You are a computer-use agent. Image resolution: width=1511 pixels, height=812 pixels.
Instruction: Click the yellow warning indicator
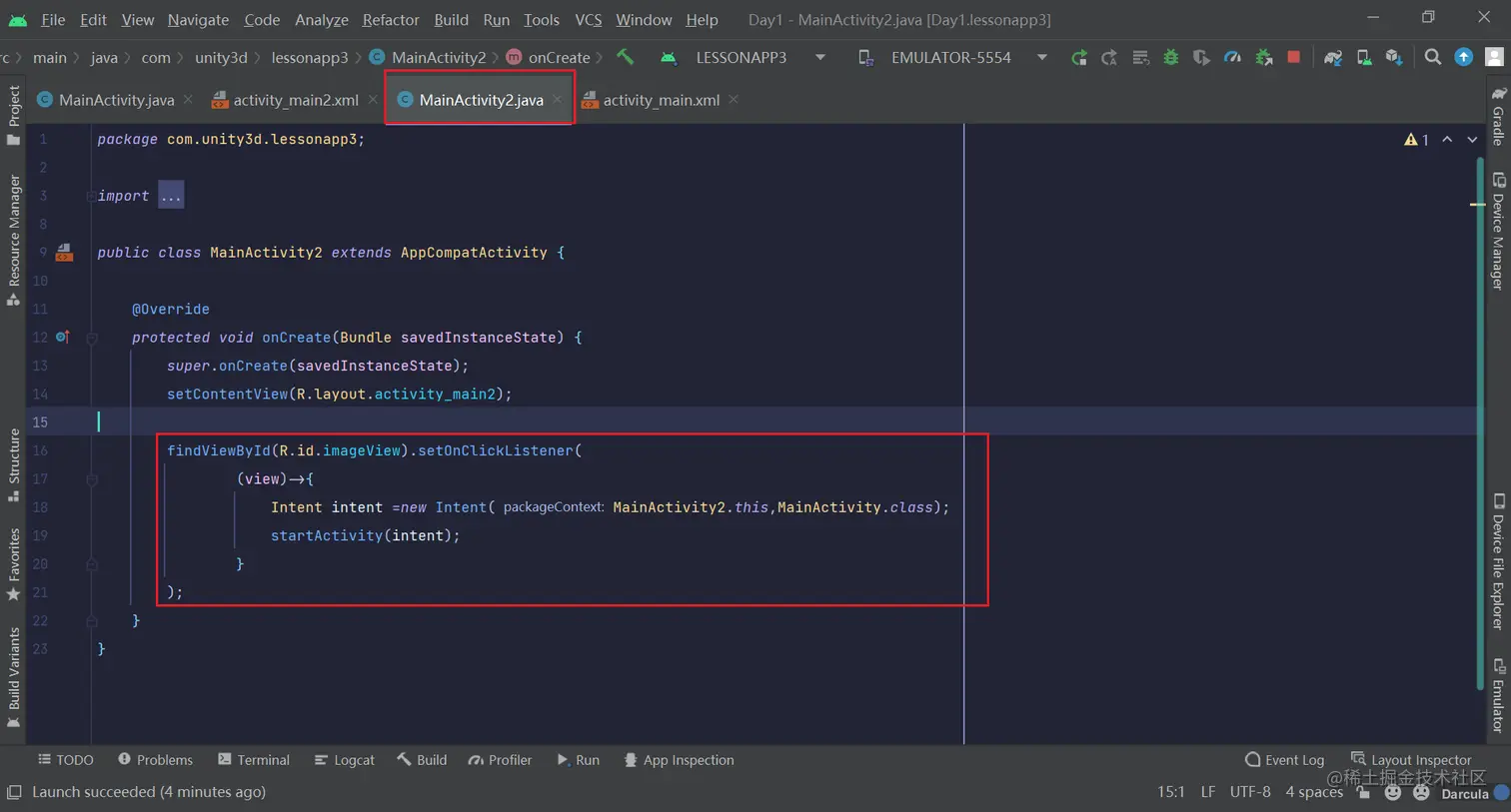[x=1416, y=140]
